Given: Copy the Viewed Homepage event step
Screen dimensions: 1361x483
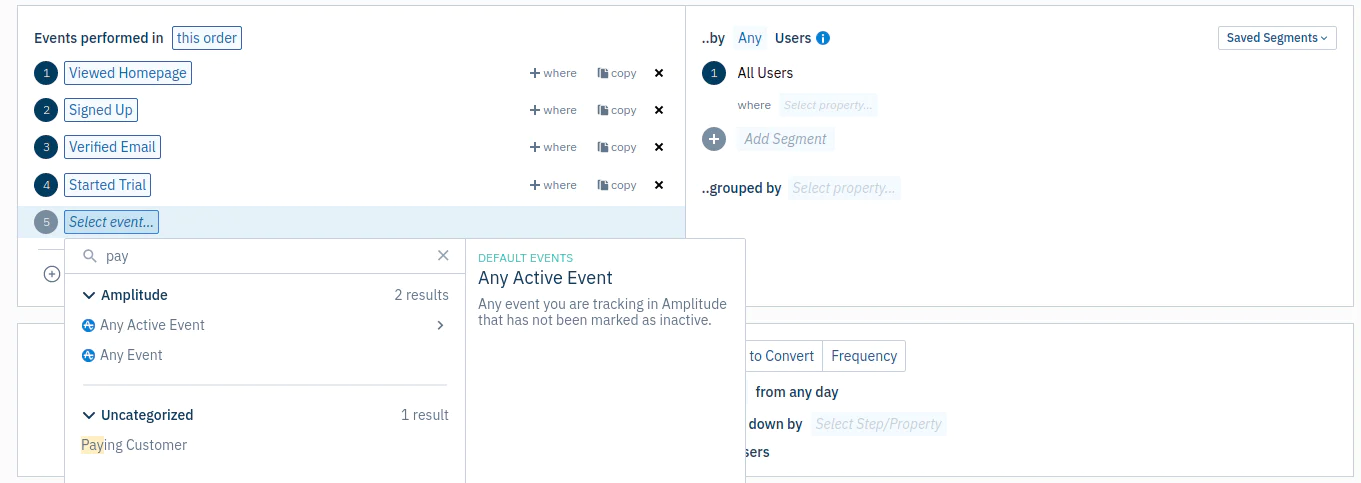Looking at the screenshot, I should coord(616,73).
